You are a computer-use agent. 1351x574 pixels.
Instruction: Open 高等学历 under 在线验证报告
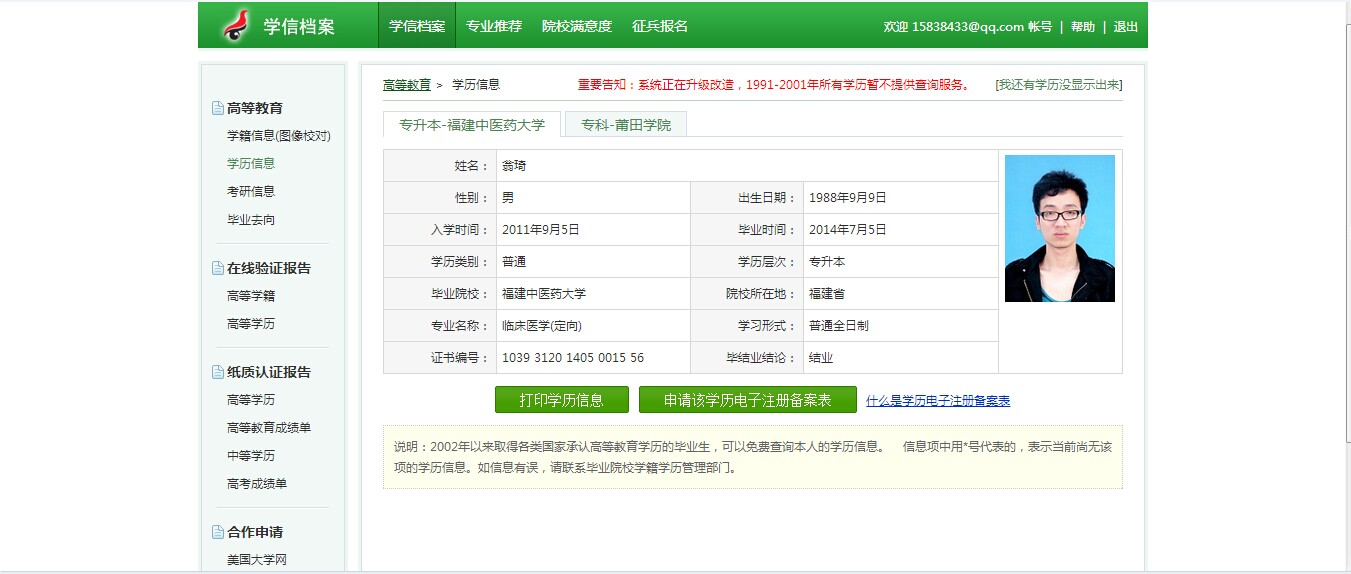coord(251,324)
